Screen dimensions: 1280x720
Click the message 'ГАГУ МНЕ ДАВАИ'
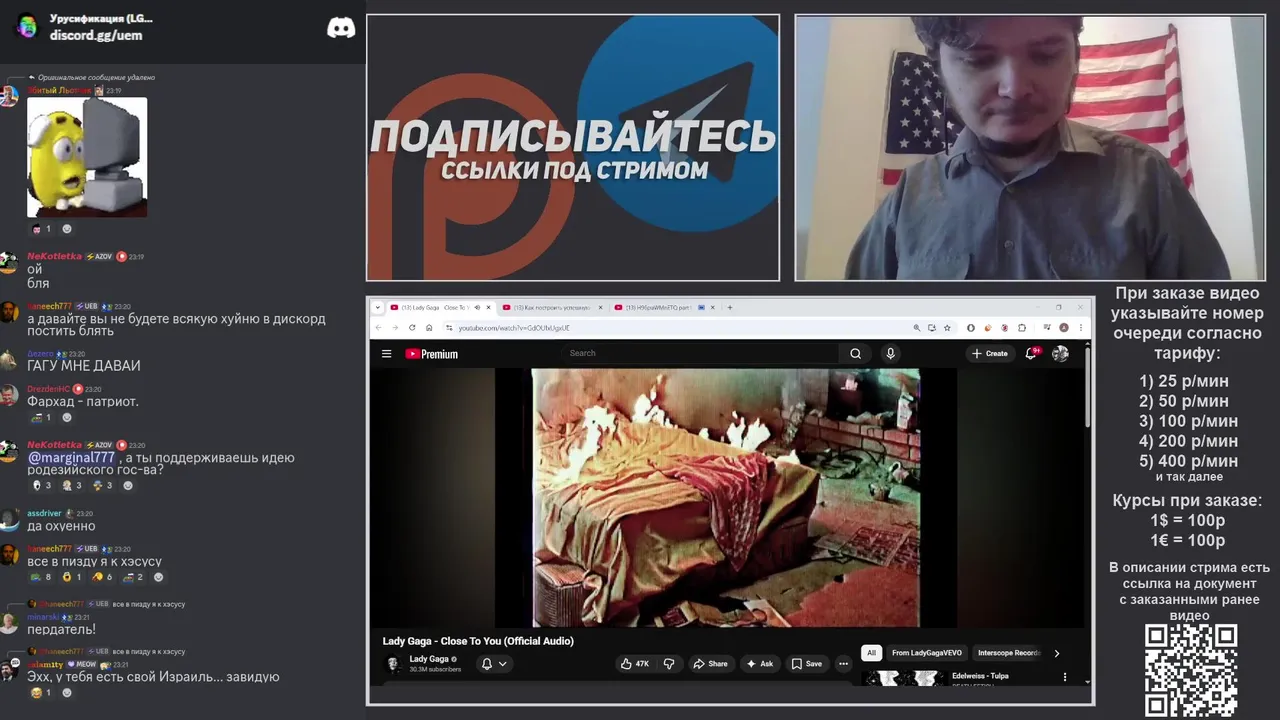(x=84, y=366)
